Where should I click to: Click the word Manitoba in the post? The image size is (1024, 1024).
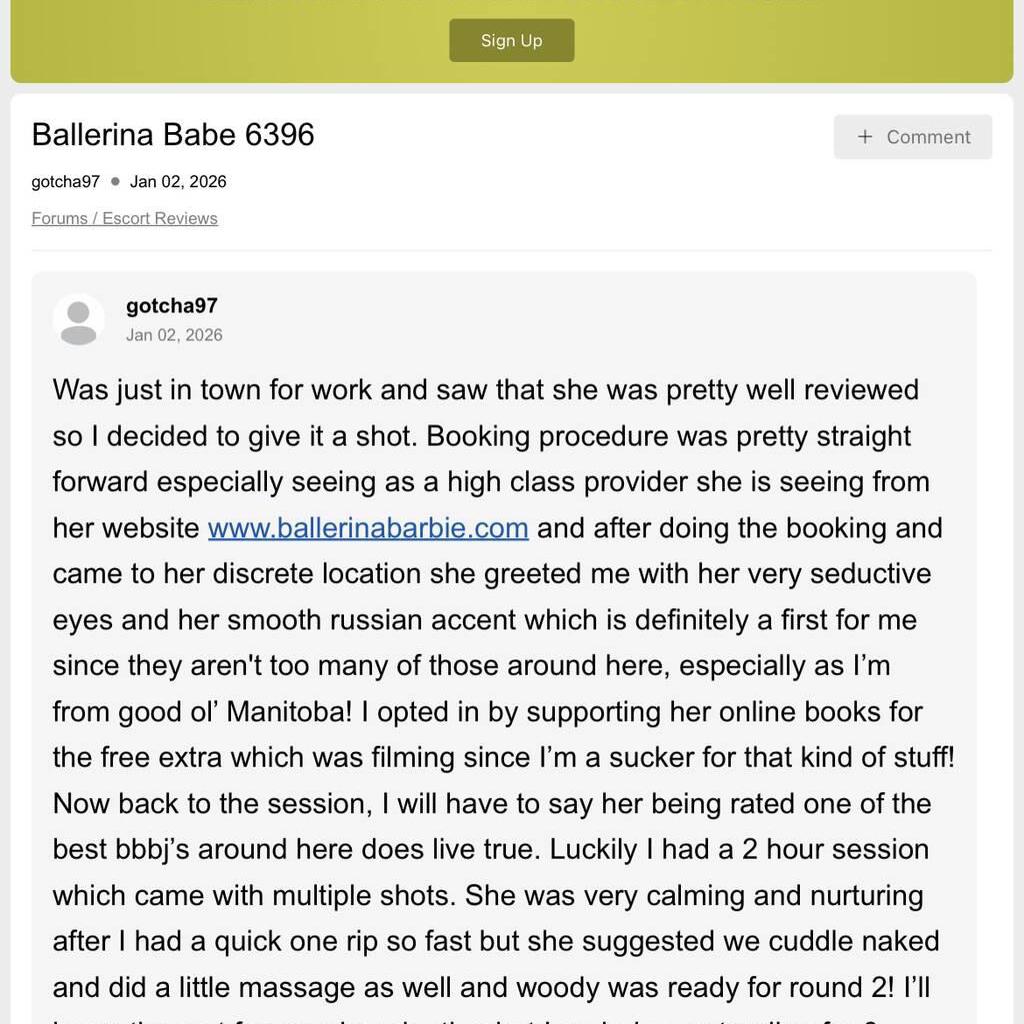pyautogui.click(x=287, y=711)
